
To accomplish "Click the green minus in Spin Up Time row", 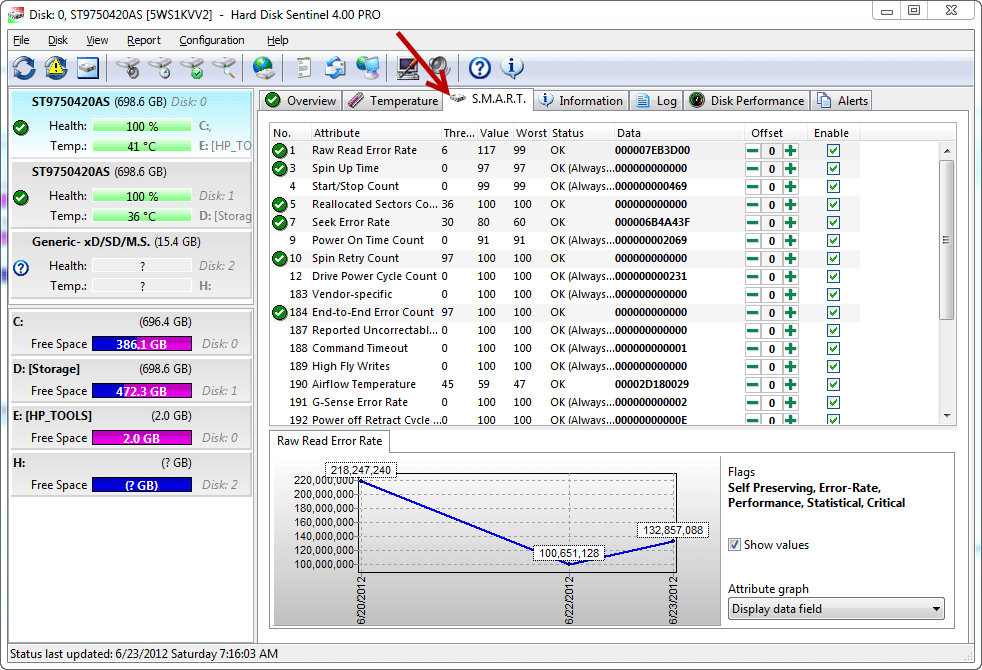I will pyautogui.click(x=753, y=168).
